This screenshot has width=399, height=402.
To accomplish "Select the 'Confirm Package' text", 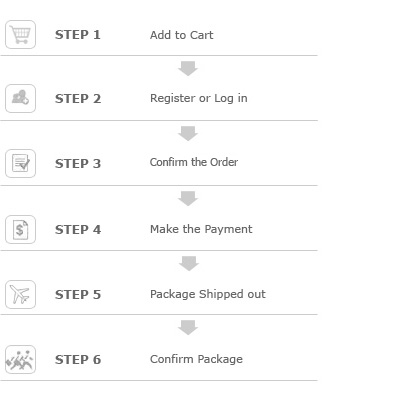I will (x=196, y=359).
